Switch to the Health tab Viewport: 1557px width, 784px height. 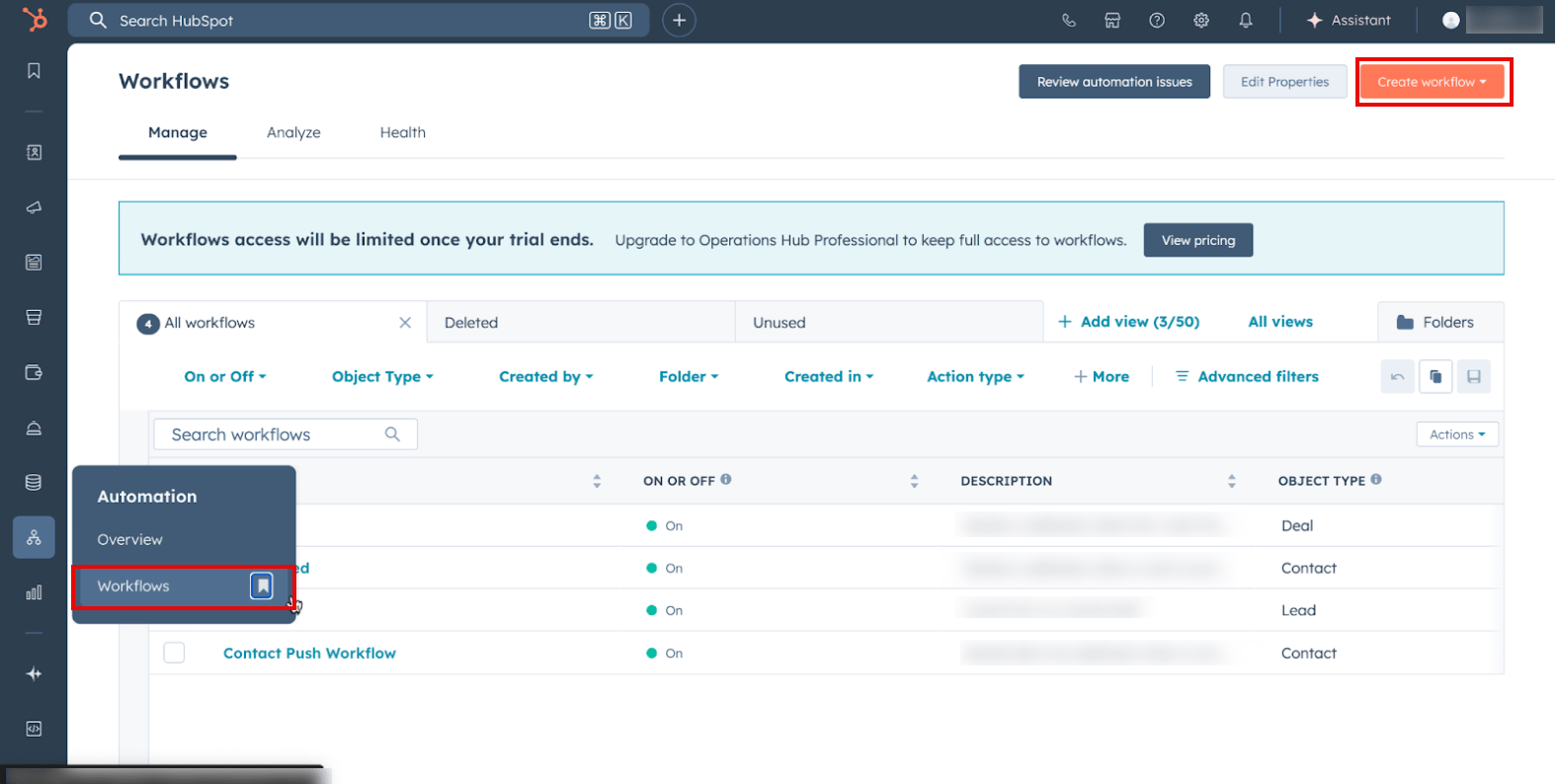403,132
